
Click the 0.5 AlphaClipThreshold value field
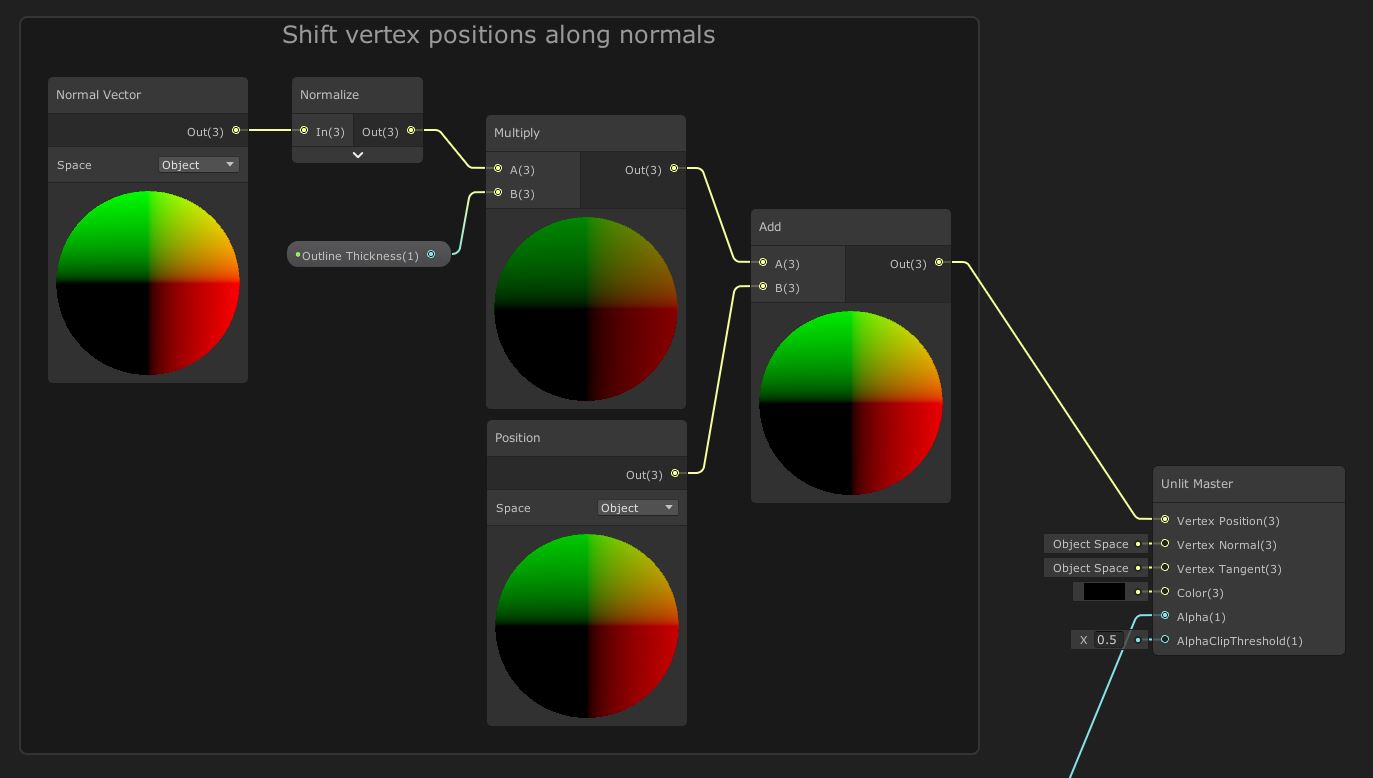pos(1107,639)
